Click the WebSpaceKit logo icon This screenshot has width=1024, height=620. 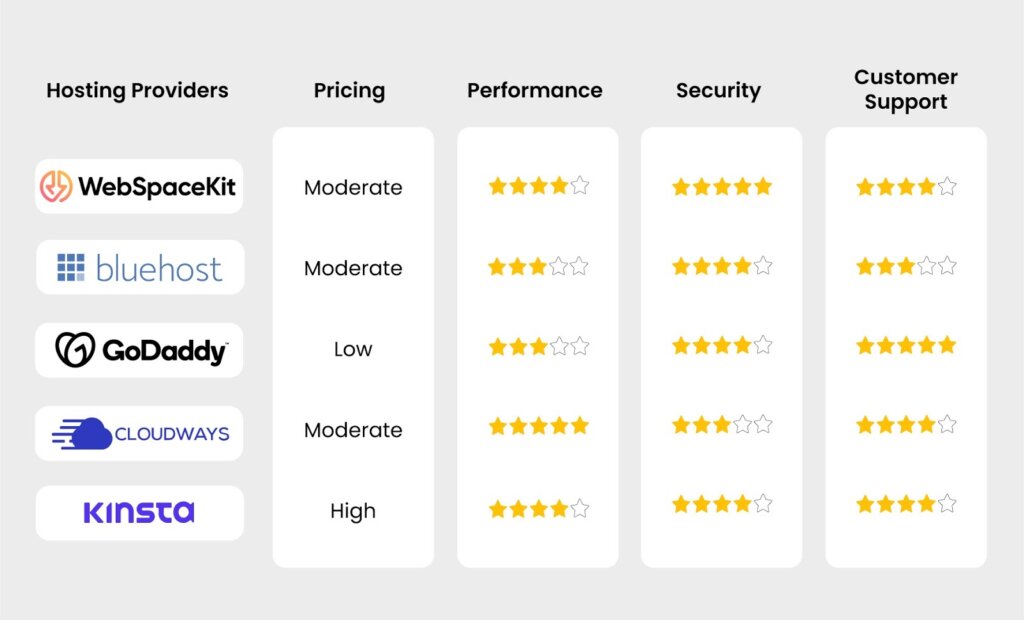(x=56, y=186)
